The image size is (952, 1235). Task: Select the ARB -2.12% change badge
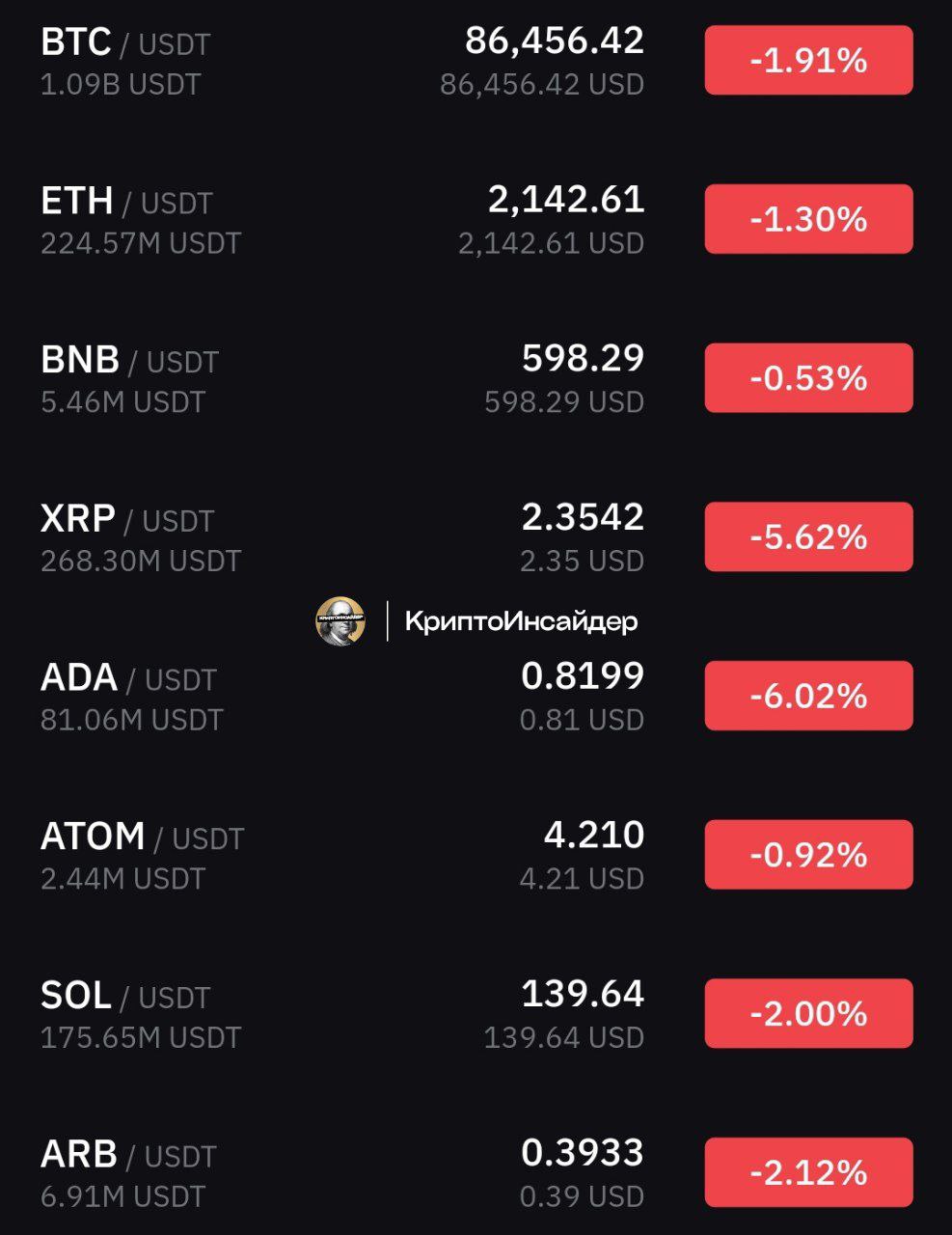[808, 1172]
